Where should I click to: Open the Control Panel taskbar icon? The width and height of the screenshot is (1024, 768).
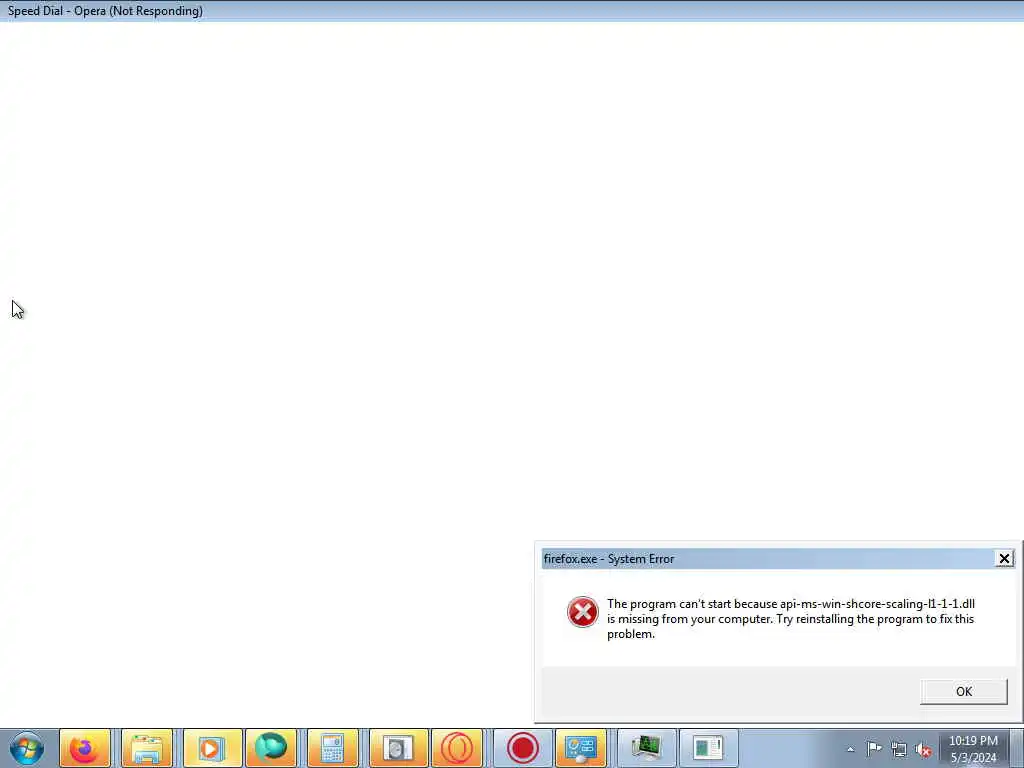click(x=581, y=748)
